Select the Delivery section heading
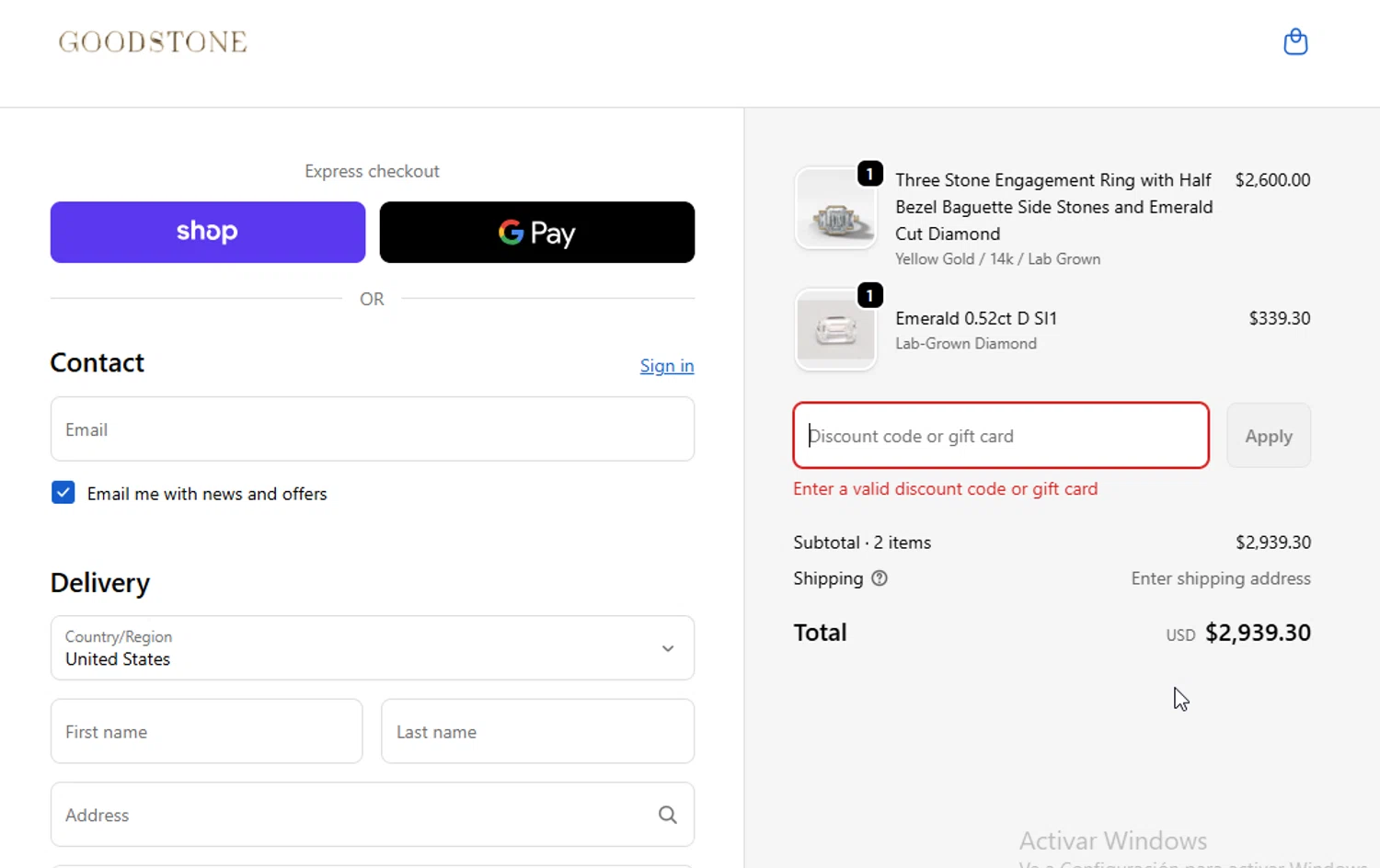1380x868 pixels. click(x=100, y=583)
